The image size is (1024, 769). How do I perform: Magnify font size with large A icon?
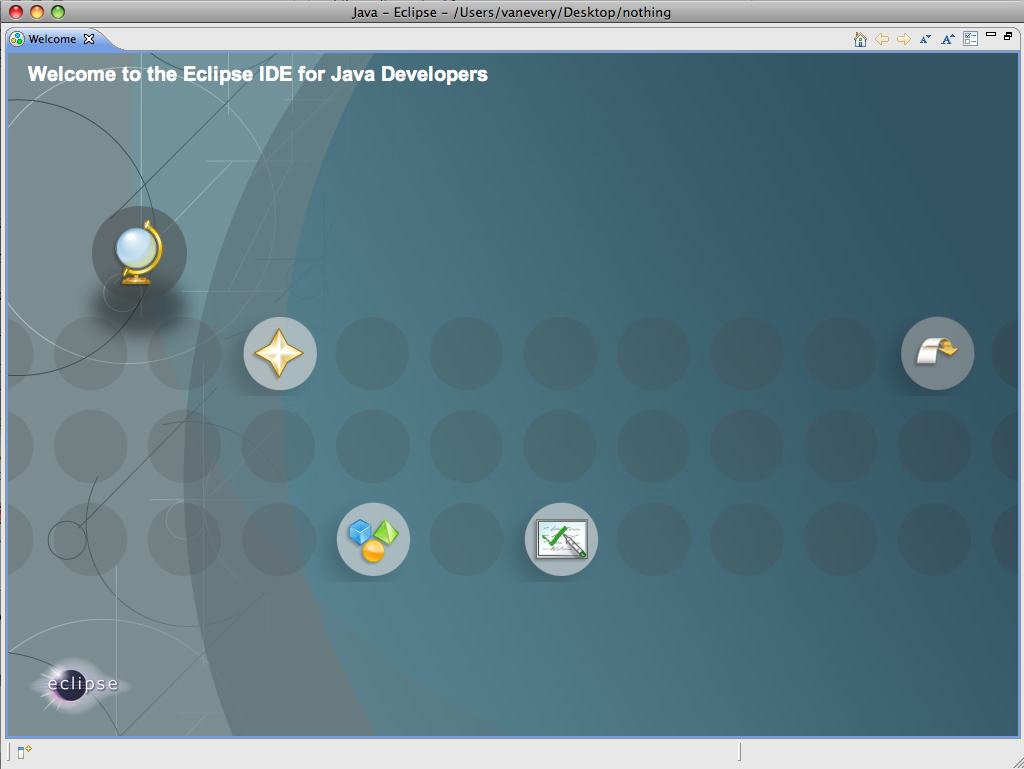[948, 39]
